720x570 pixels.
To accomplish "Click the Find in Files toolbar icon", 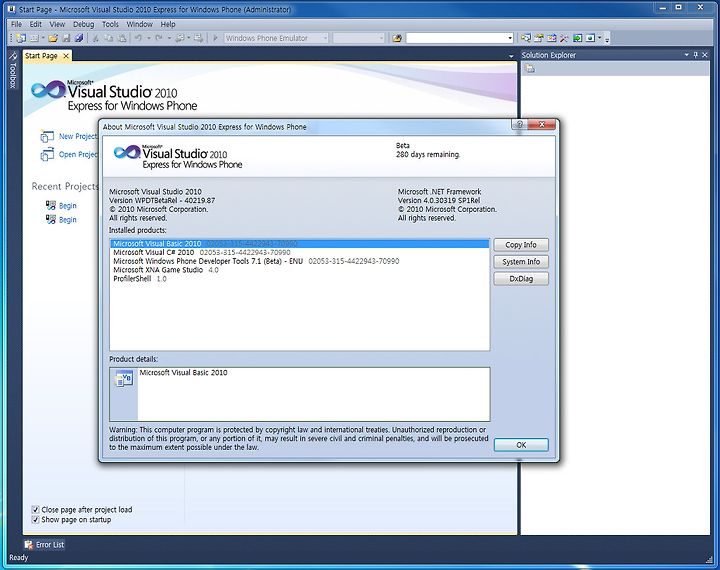I will [397, 38].
